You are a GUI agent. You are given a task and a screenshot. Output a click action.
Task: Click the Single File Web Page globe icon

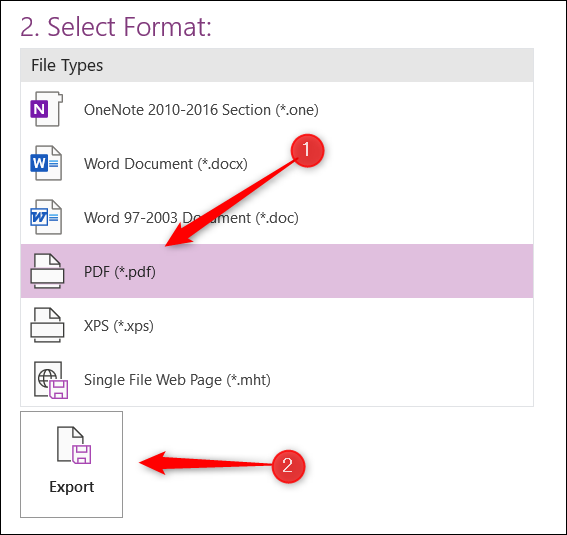(x=51, y=380)
